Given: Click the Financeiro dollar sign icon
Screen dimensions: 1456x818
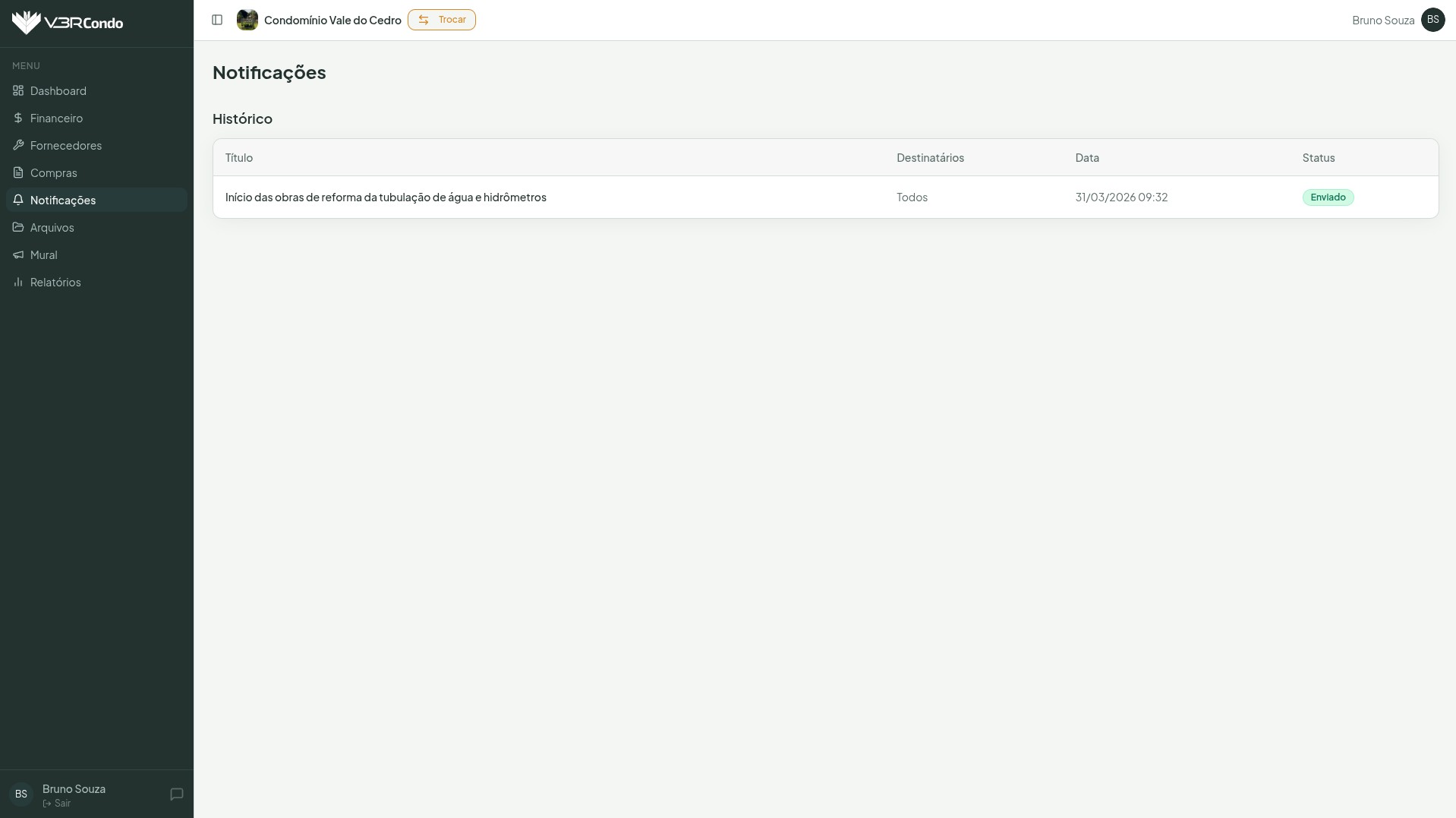Looking at the screenshot, I should coord(18,118).
